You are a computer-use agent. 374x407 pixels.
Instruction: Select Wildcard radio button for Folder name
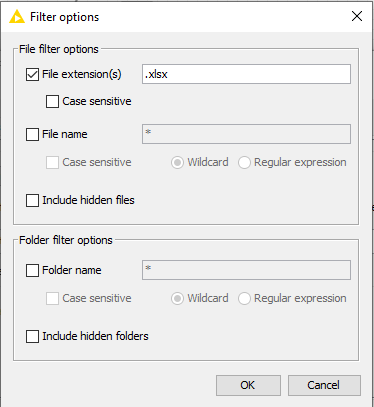(177, 298)
